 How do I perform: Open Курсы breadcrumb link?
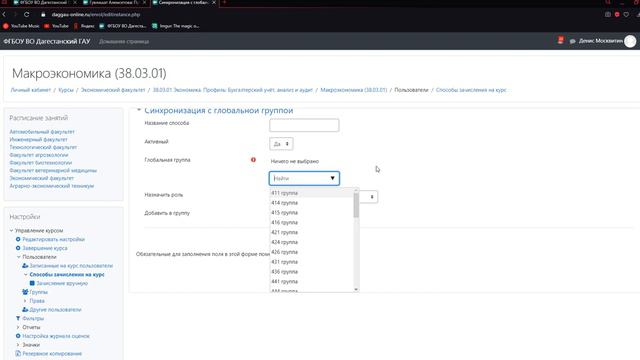pyautogui.click(x=66, y=90)
